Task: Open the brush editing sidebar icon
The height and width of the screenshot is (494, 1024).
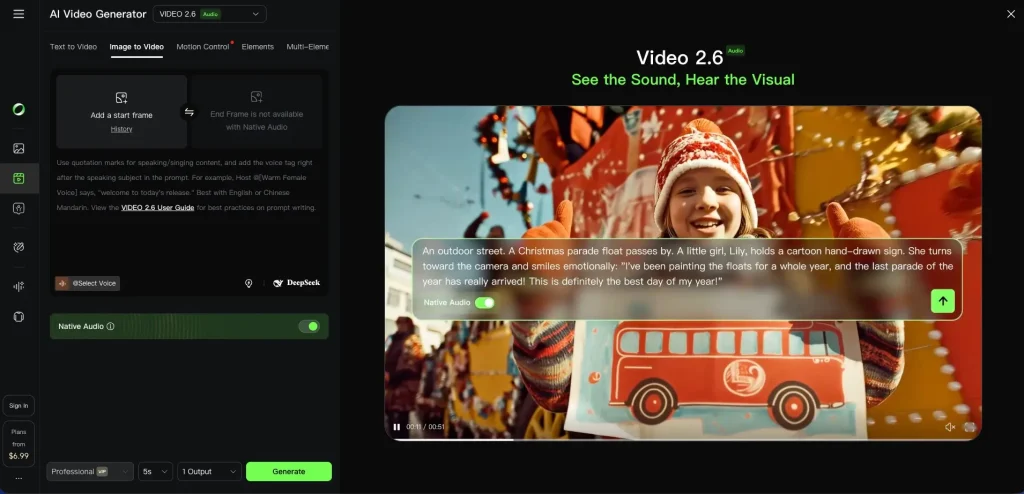Action: [x=18, y=247]
